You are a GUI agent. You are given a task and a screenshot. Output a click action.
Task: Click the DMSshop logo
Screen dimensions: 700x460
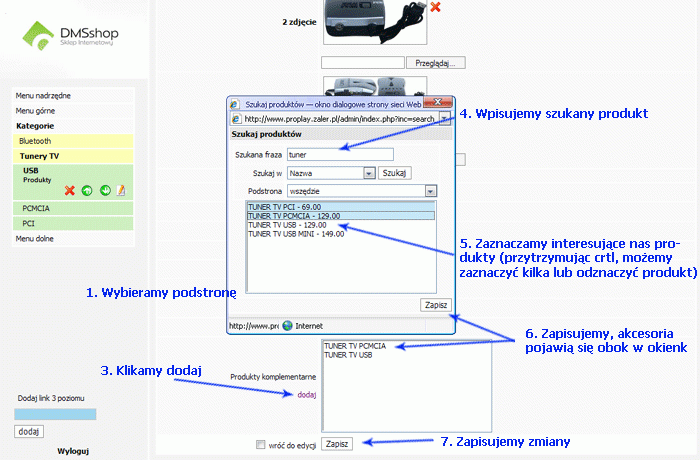70,36
